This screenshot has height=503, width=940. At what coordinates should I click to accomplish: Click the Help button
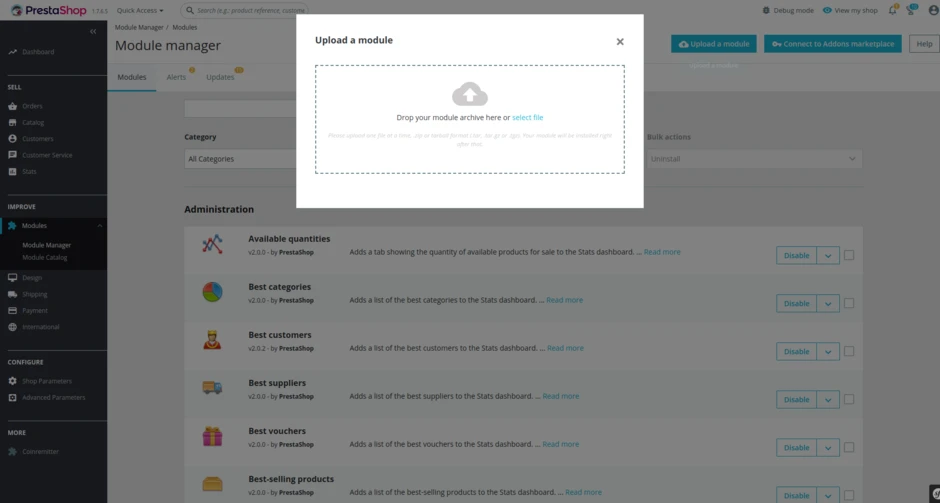pyautogui.click(x=924, y=44)
